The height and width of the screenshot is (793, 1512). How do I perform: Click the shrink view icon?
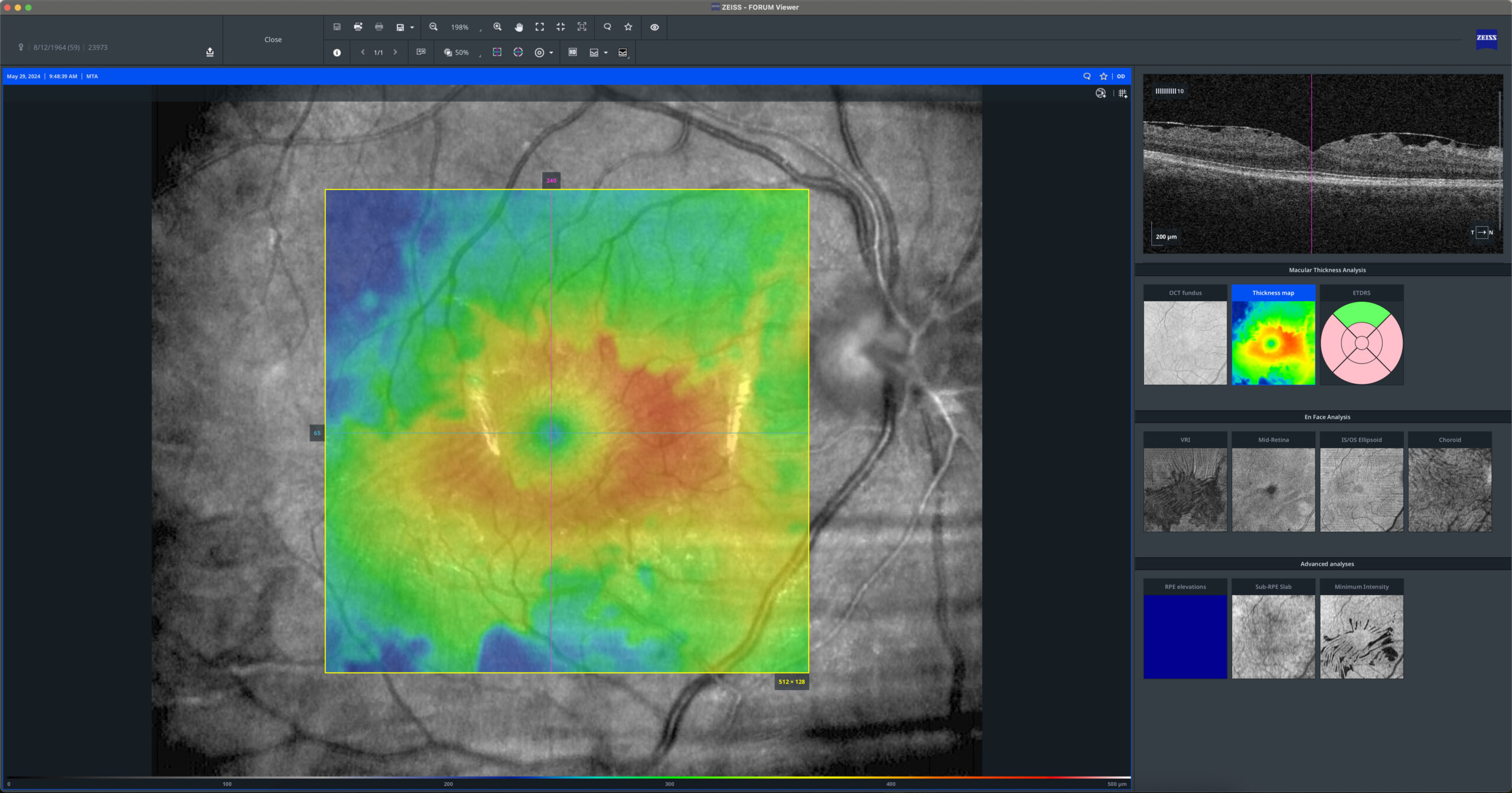point(561,27)
